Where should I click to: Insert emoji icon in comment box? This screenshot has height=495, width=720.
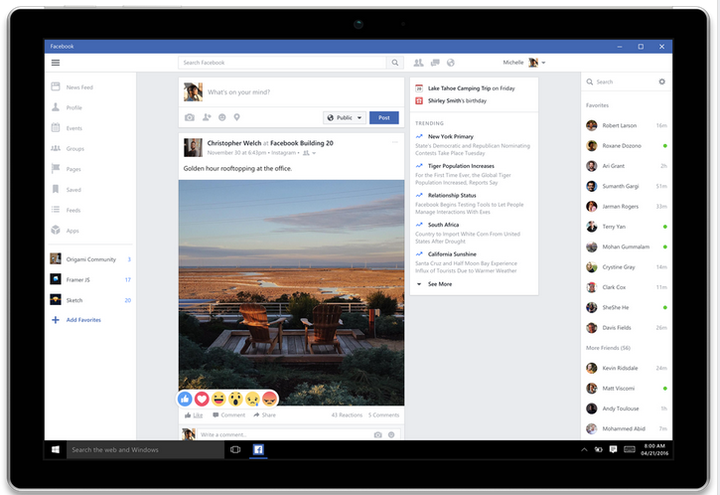click(x=391, y=434)
